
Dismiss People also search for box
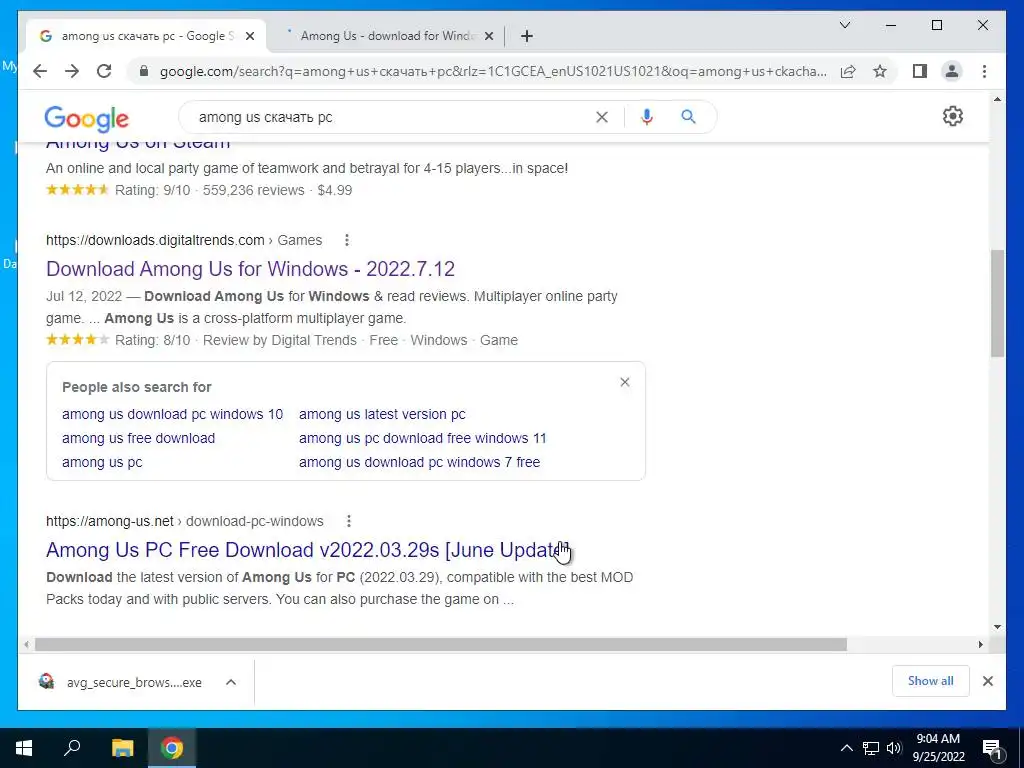[x=625, y=382]
